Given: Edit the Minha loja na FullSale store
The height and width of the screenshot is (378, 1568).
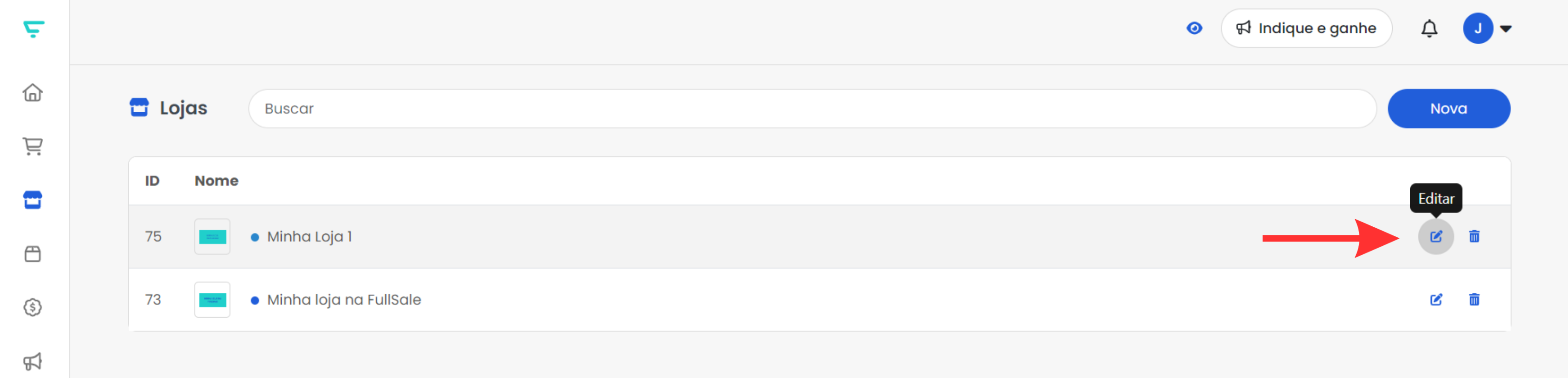Looking at the screenshot, I should 1436,300.
